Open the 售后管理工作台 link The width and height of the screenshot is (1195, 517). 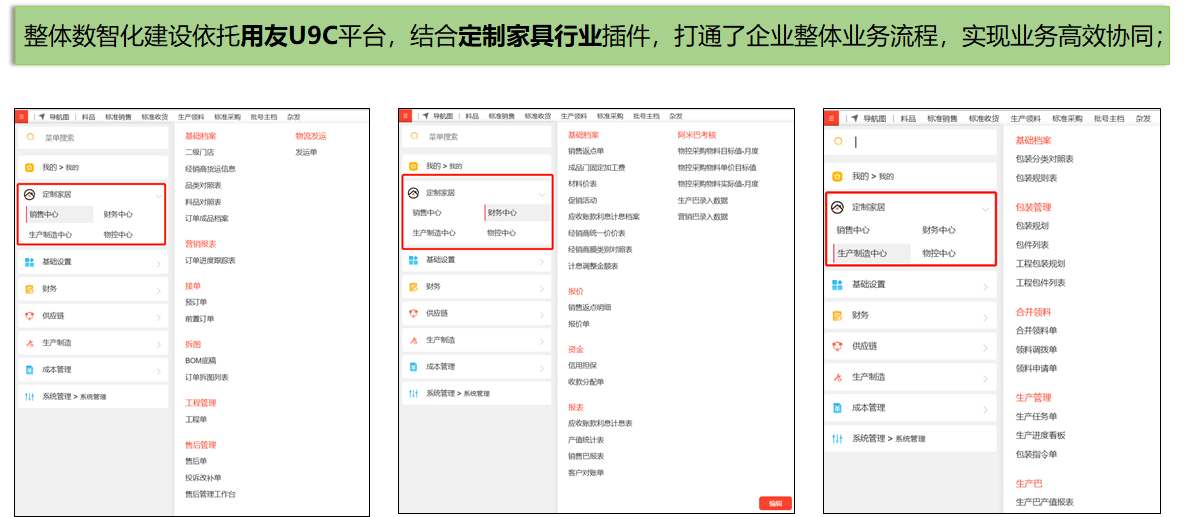210,494
